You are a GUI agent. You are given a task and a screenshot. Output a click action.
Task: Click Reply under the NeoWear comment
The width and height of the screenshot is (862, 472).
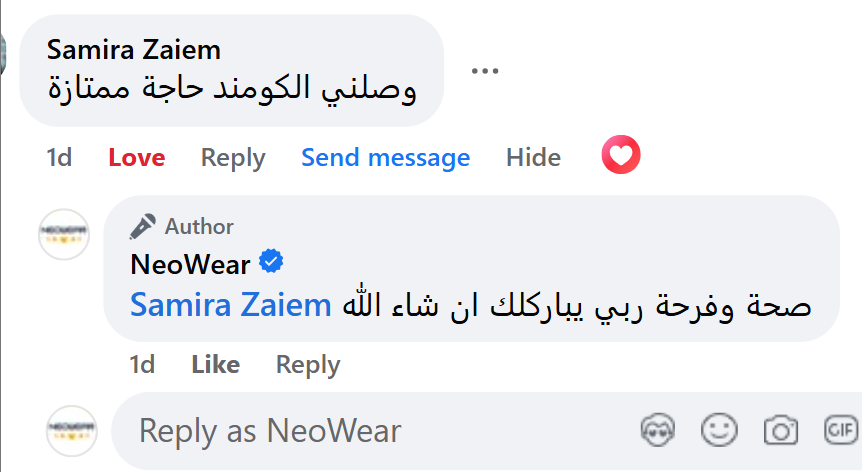308,365
